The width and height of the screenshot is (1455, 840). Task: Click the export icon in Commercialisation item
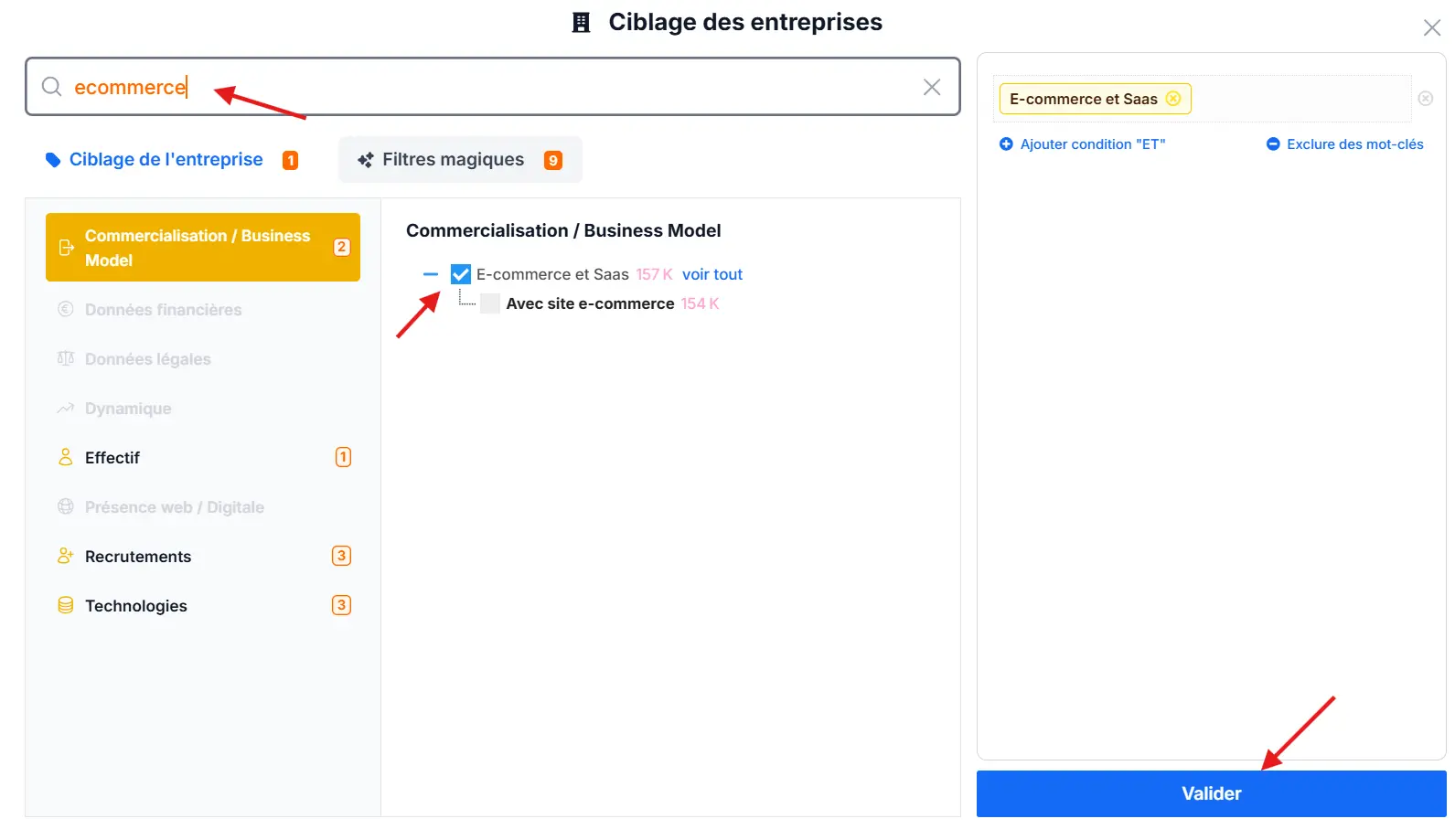67,248
